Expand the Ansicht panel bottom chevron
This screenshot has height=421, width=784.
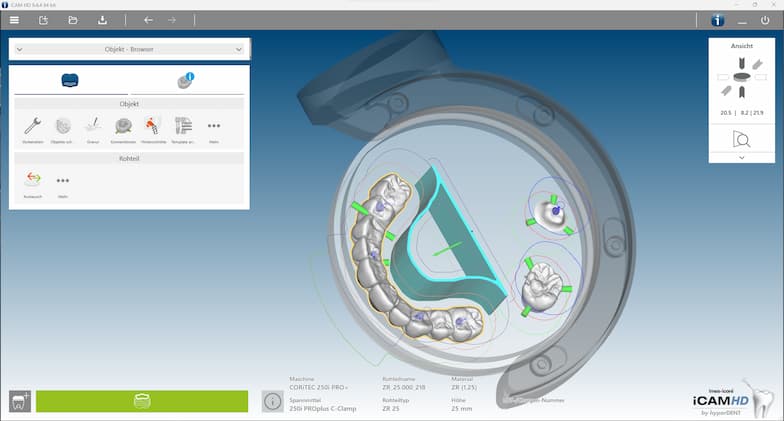click(741, 157)
